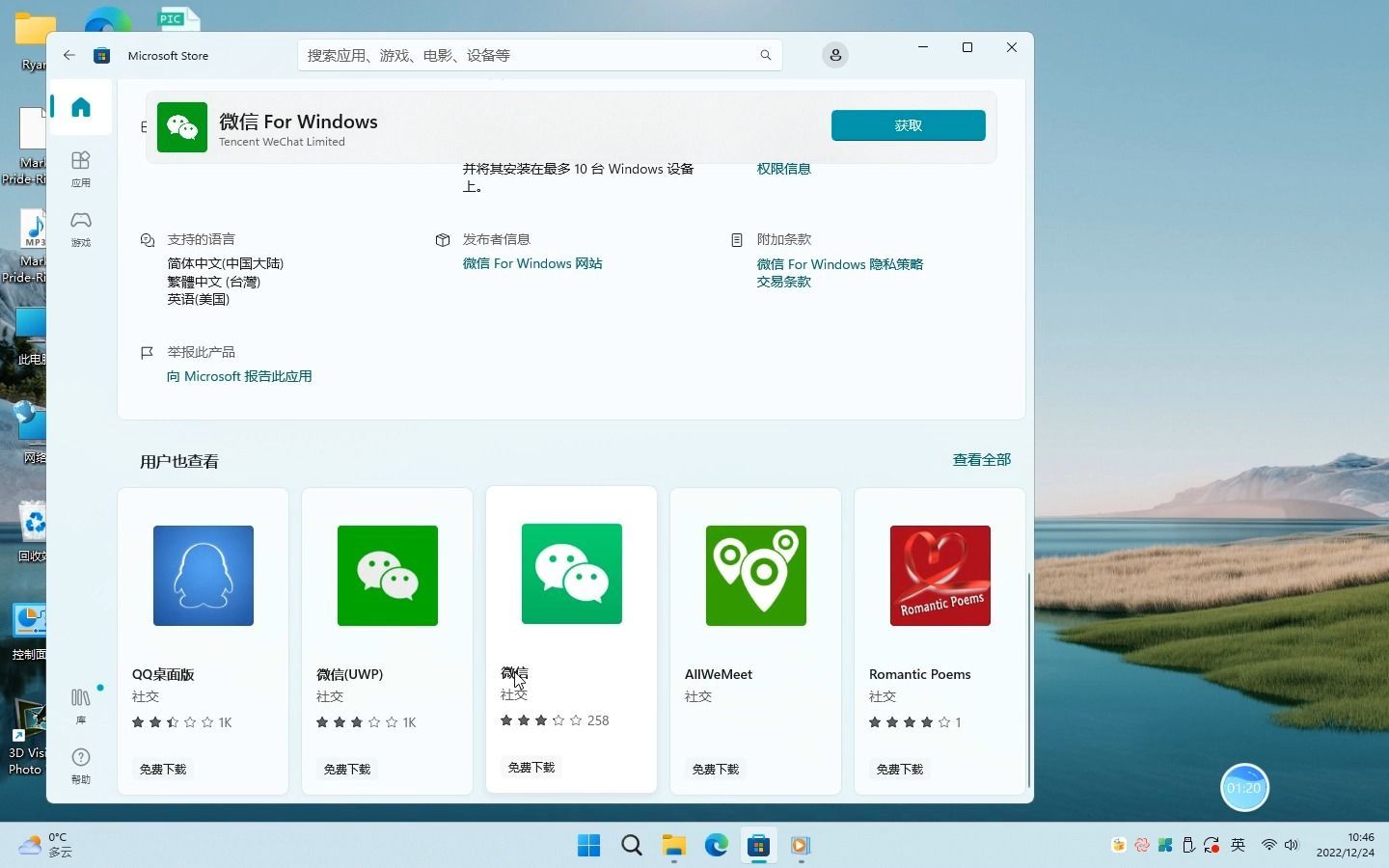
Task: Click the PIC file icon on the desktop
Action: 179,18
